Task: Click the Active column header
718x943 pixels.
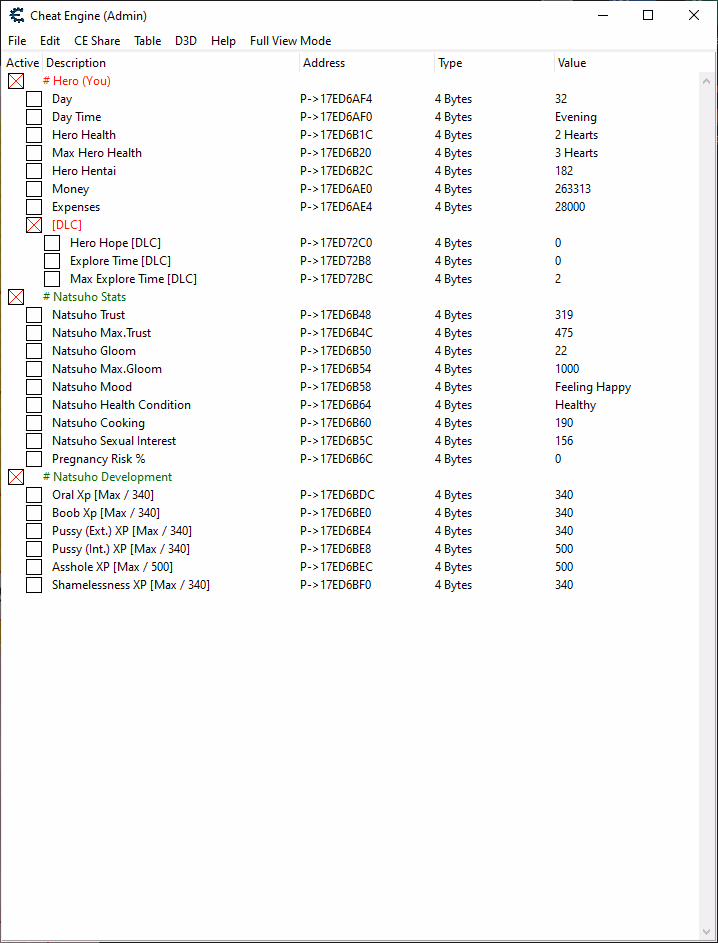Action: [x=23, y=63]
